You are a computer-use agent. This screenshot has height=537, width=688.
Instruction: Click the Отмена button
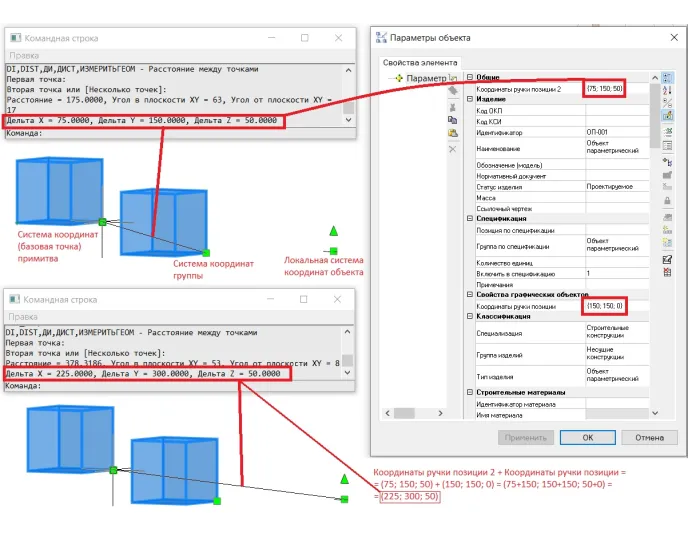[649, 437]
